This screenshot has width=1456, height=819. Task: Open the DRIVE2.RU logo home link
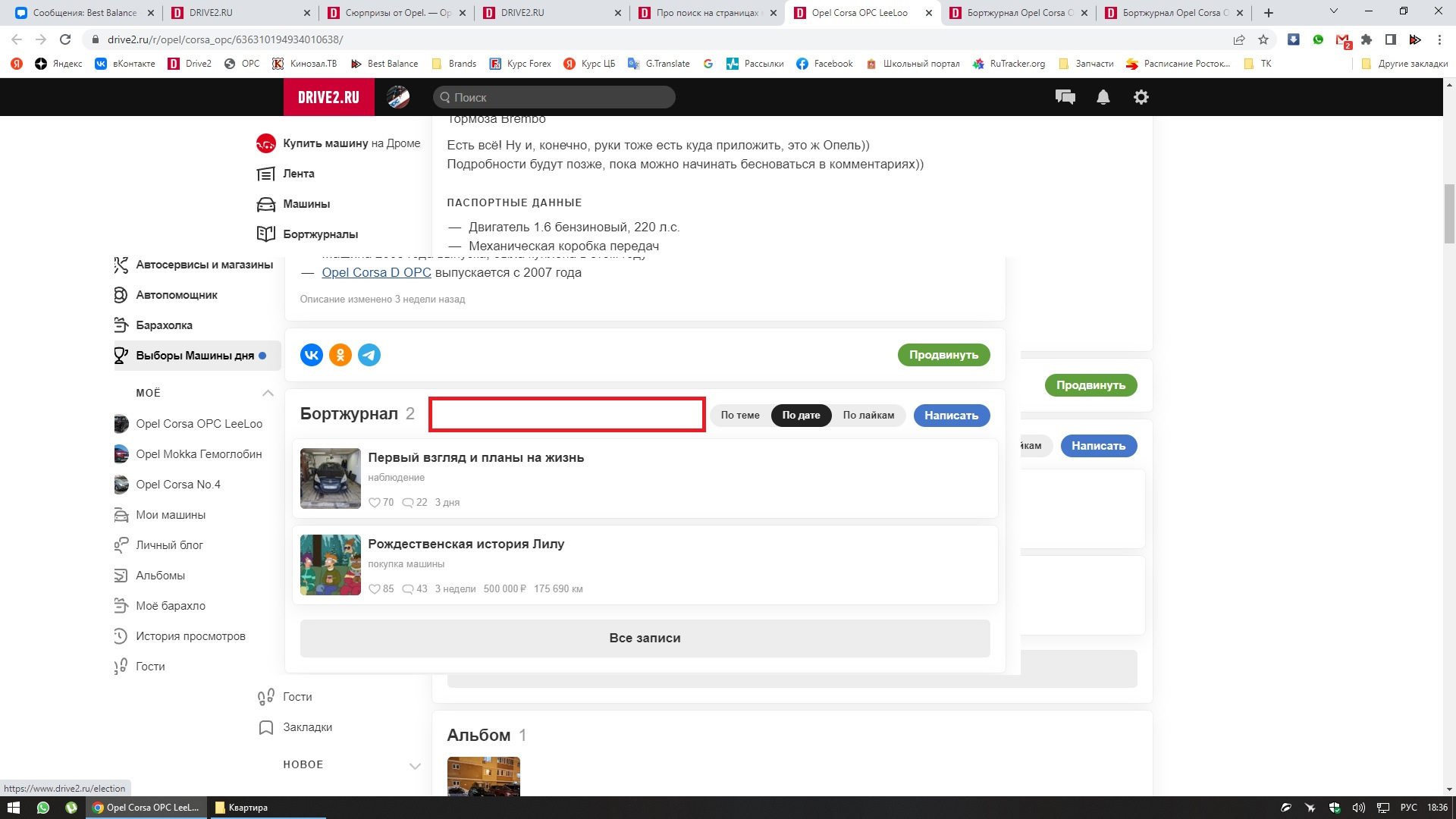(x=328, y=97)
